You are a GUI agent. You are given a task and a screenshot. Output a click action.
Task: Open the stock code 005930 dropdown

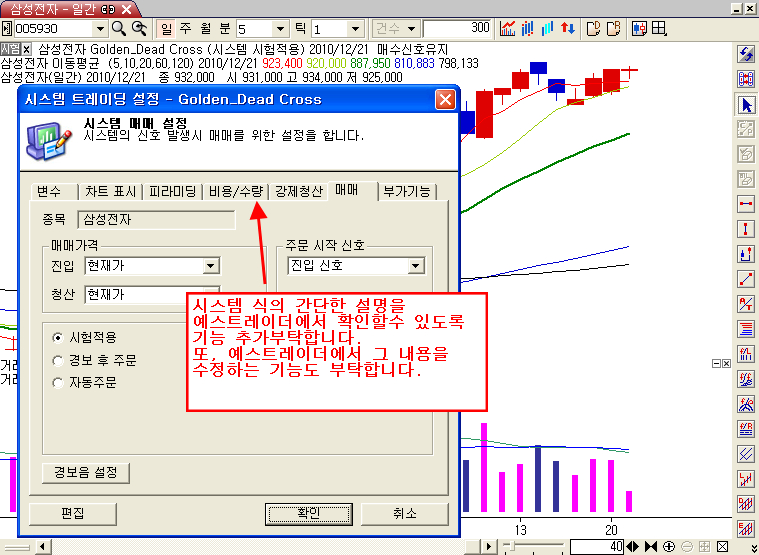click(100, 28)
